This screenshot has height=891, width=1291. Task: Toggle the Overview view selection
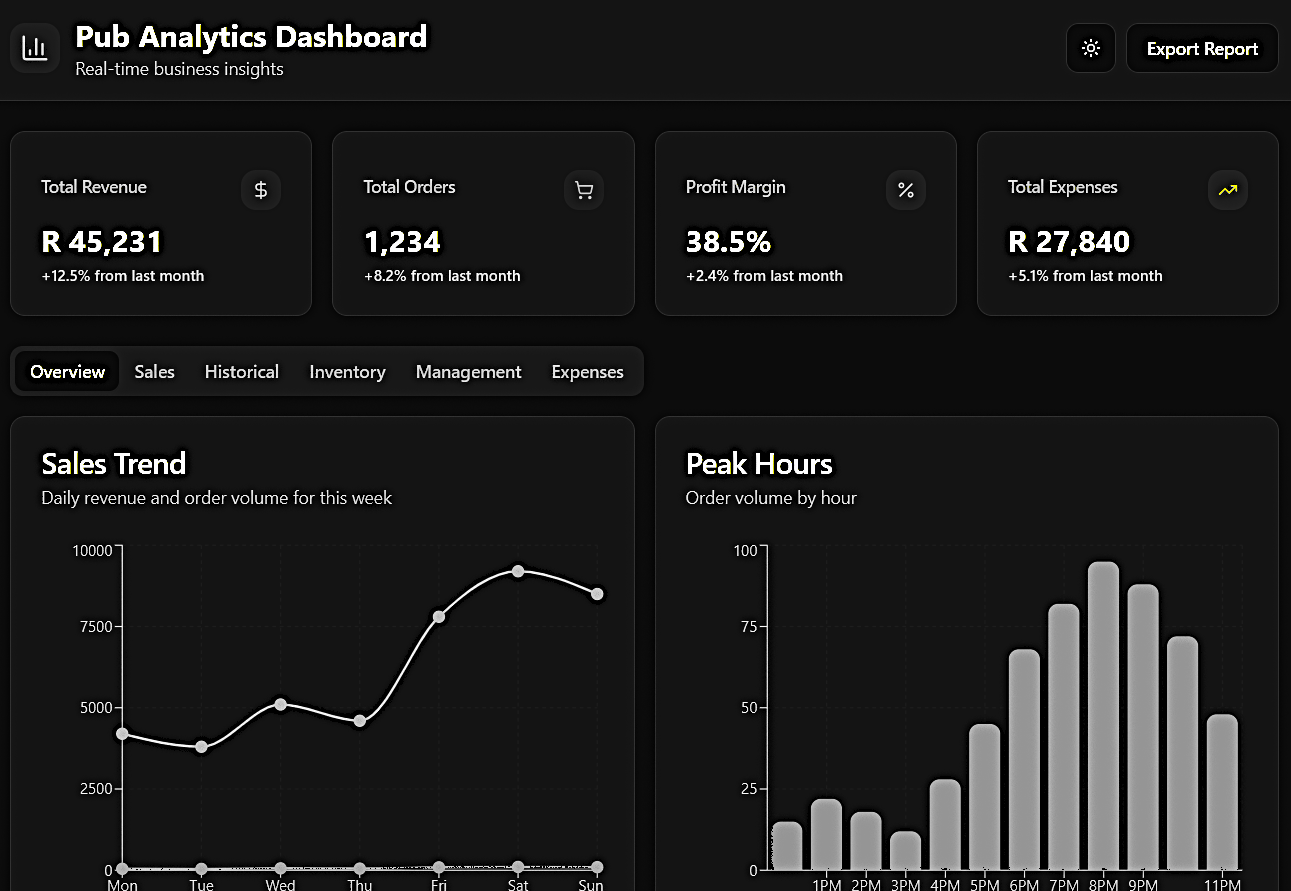66,371
